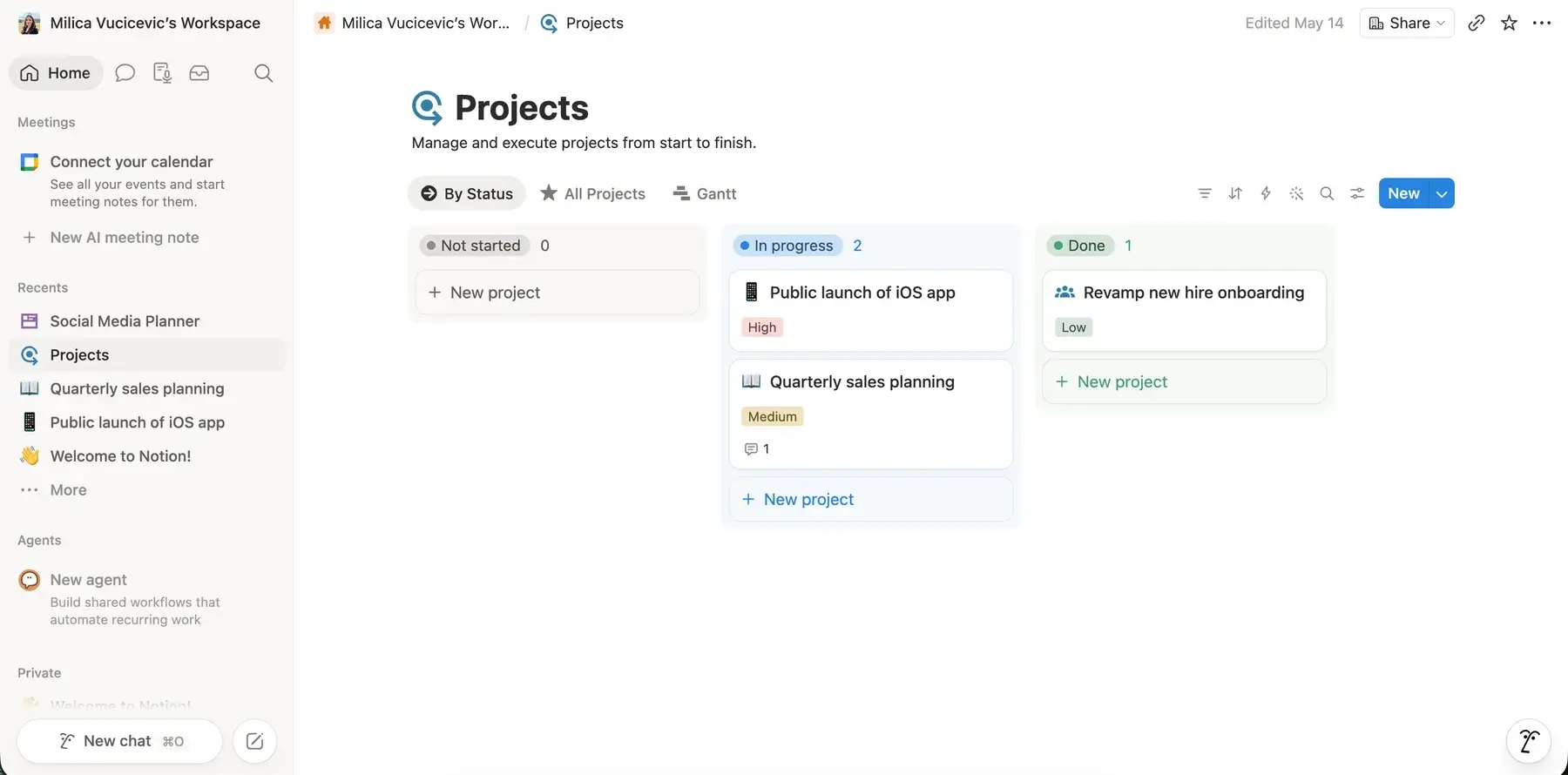Click the people icon on Revamp card
Screen dimensions: 1568x775
tap(1064, 293)
